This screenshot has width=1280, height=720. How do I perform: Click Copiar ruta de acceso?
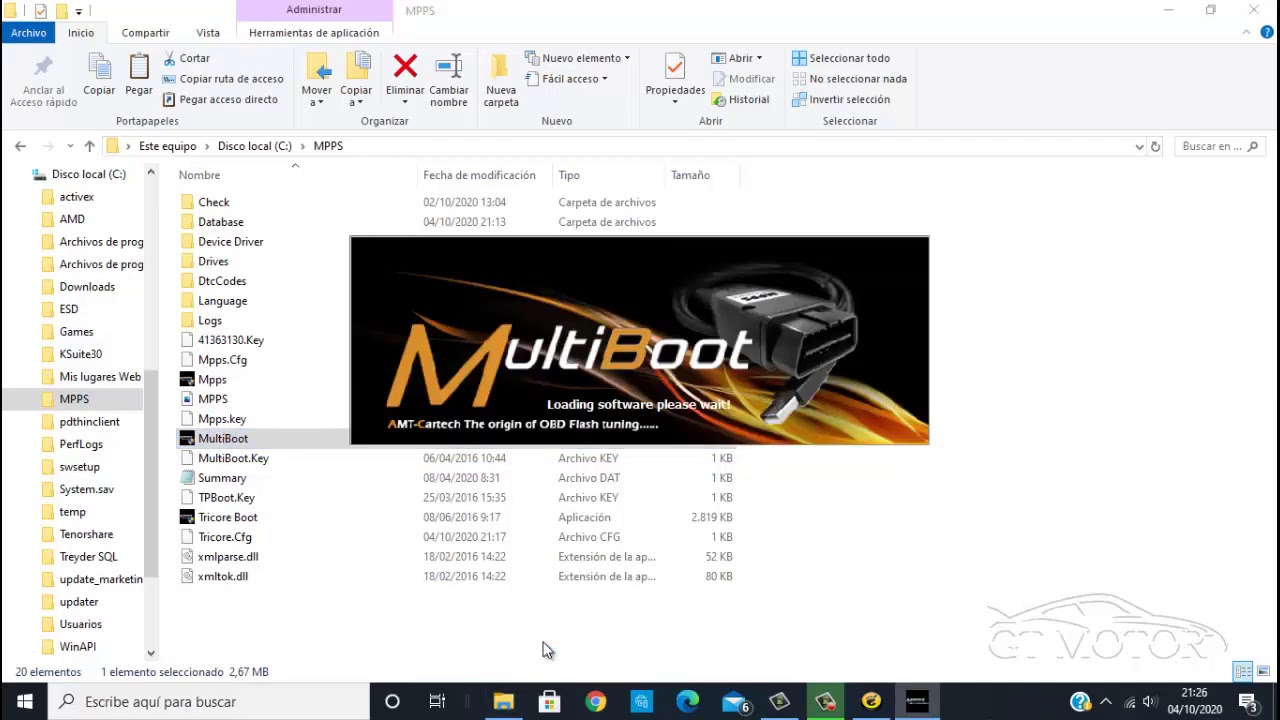tap(223, 79)
